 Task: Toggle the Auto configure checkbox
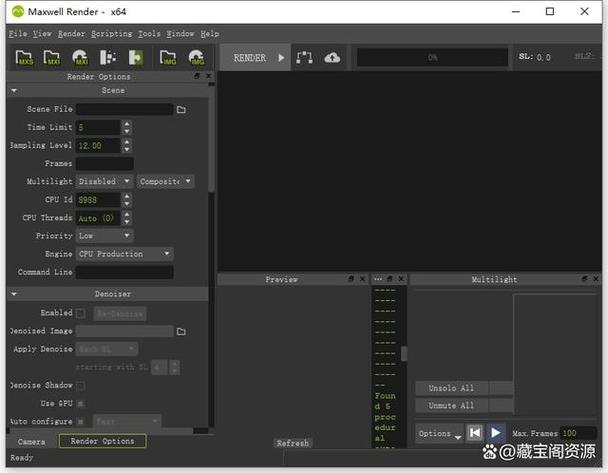(x=81, y=421)
